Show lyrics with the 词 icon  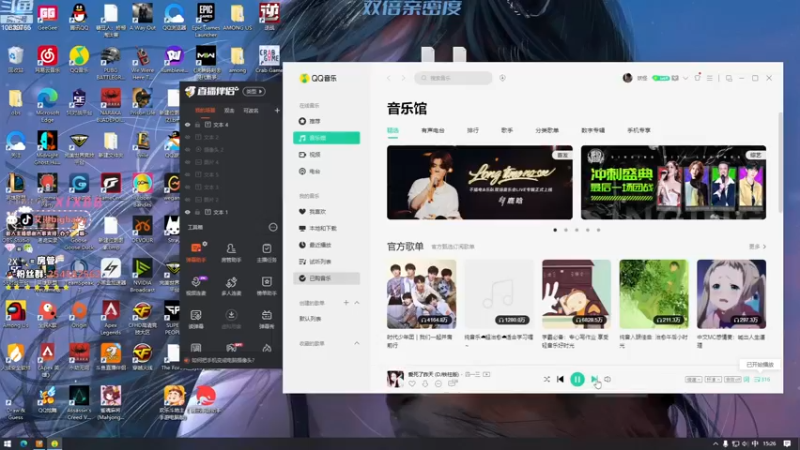pyautogui.click(x=746, y=380)
